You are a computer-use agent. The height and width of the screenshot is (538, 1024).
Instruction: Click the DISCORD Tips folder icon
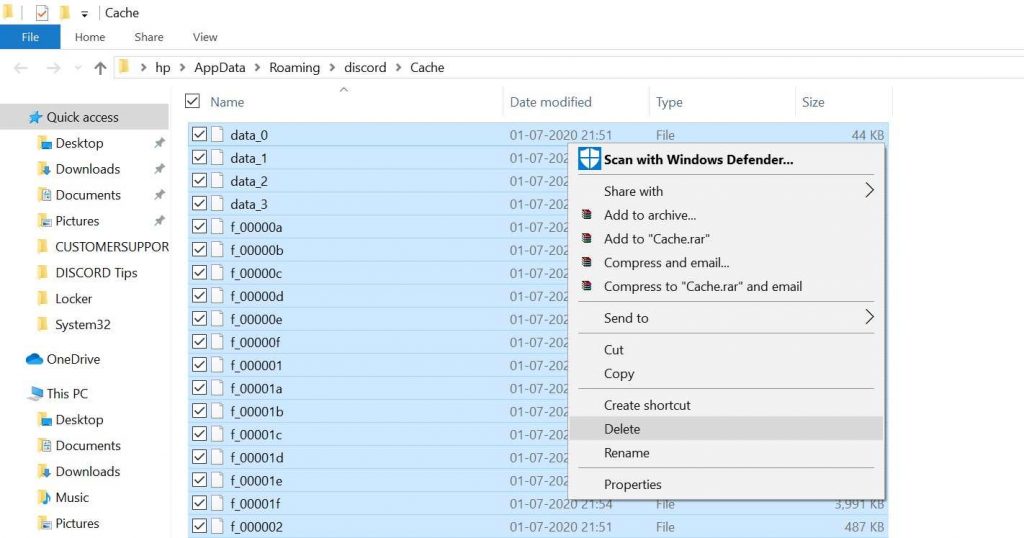[x=43, y=273]
